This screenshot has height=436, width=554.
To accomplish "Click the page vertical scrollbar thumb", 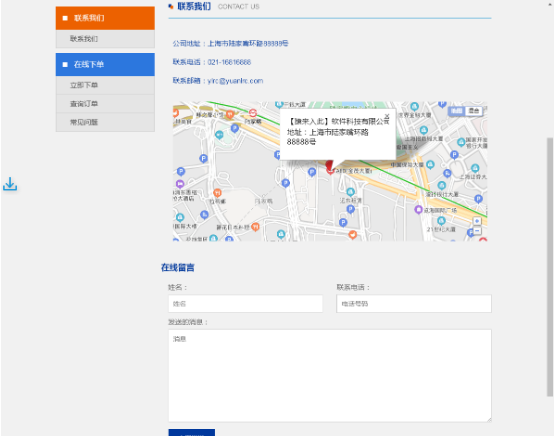I will point(550,267).
